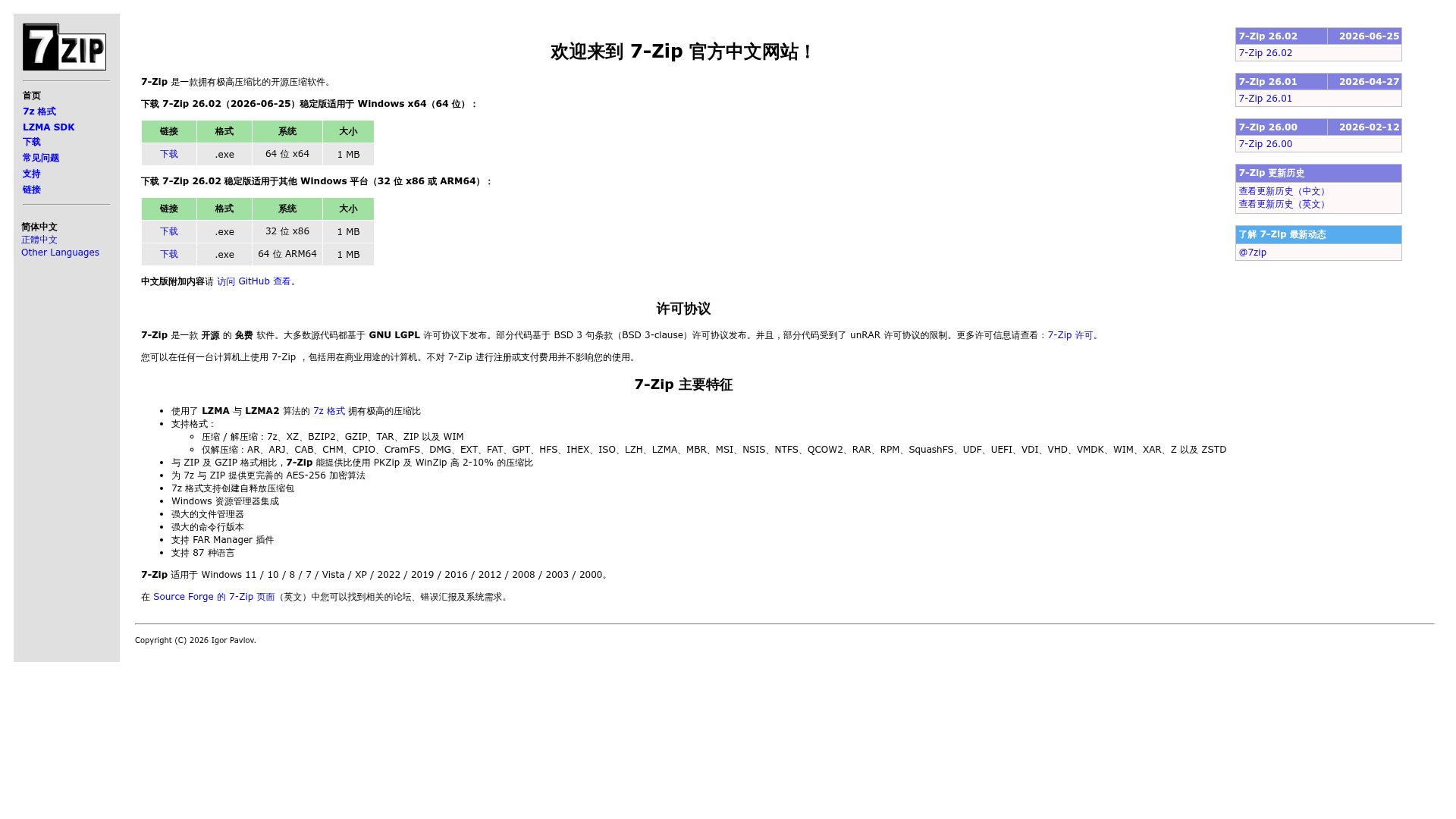Open the 下载 page in the sidebar

pyautogui.click(x=32, y=142)
